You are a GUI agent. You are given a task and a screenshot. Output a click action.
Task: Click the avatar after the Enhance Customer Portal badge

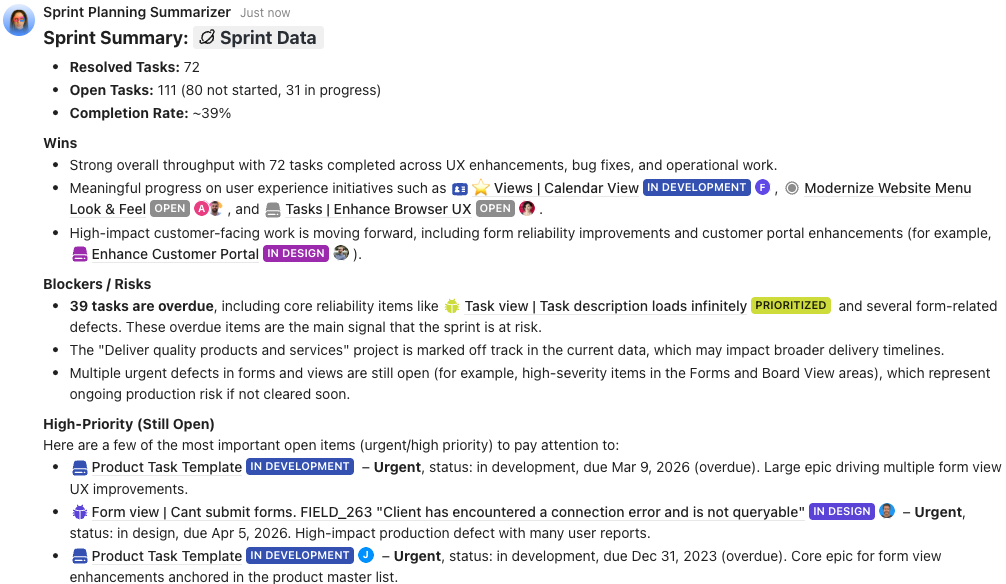339,253
